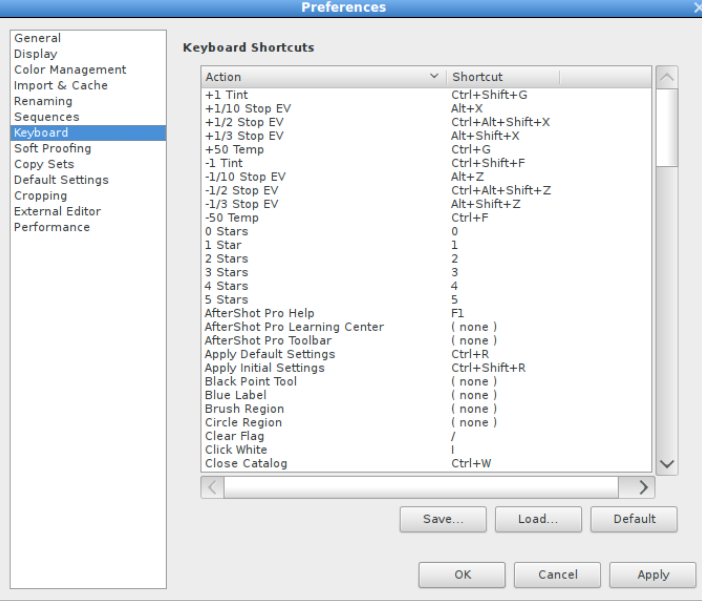This screenshot has width=702, height=601.
Task: Select the '+1/10 Stop EV' action row
Action: 427,108
